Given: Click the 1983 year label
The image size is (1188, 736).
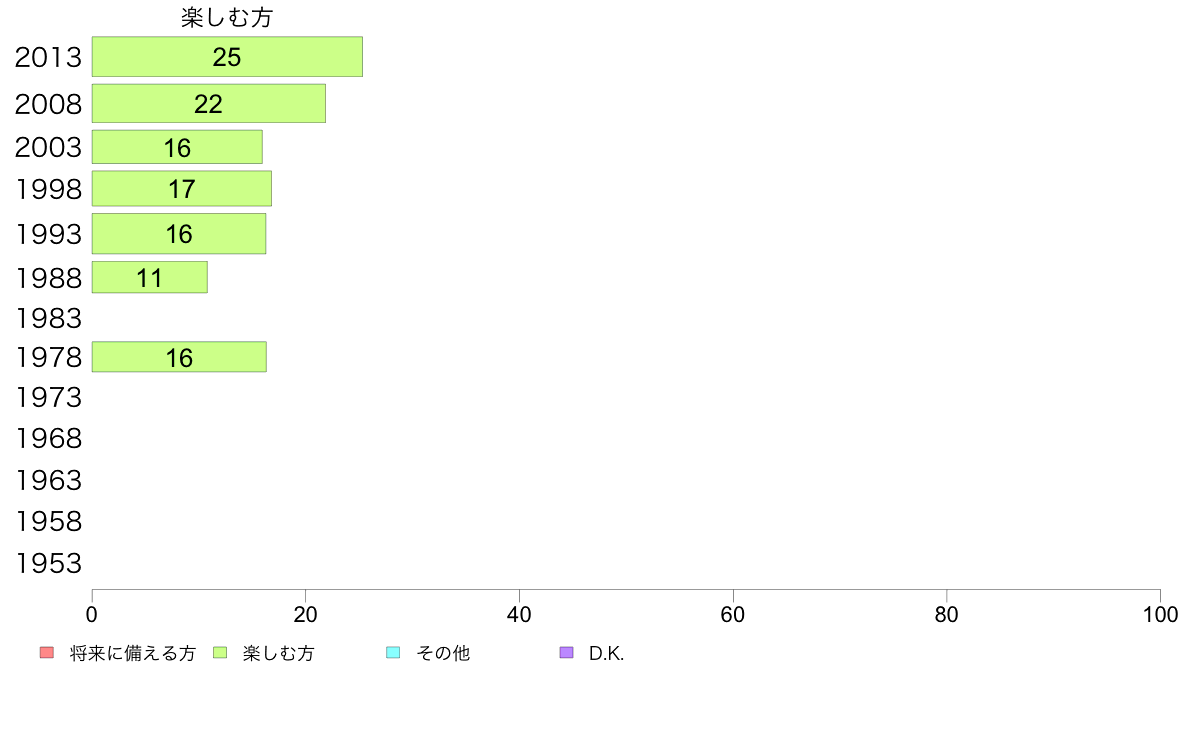Looking at the screenshot, I should (x=48, y=318).
